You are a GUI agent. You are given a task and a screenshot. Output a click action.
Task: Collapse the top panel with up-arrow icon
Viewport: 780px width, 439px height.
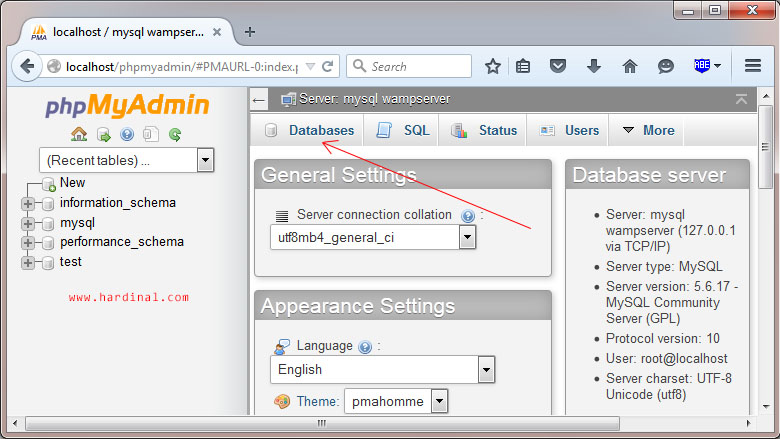click(x=741, y=99)
